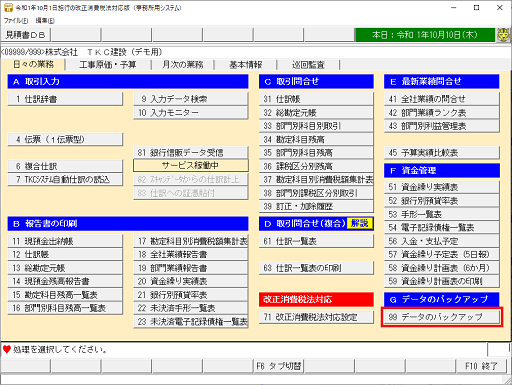512x385 pixels.
Task: Switch to the 巡回監査 tab
Action: 308,65
